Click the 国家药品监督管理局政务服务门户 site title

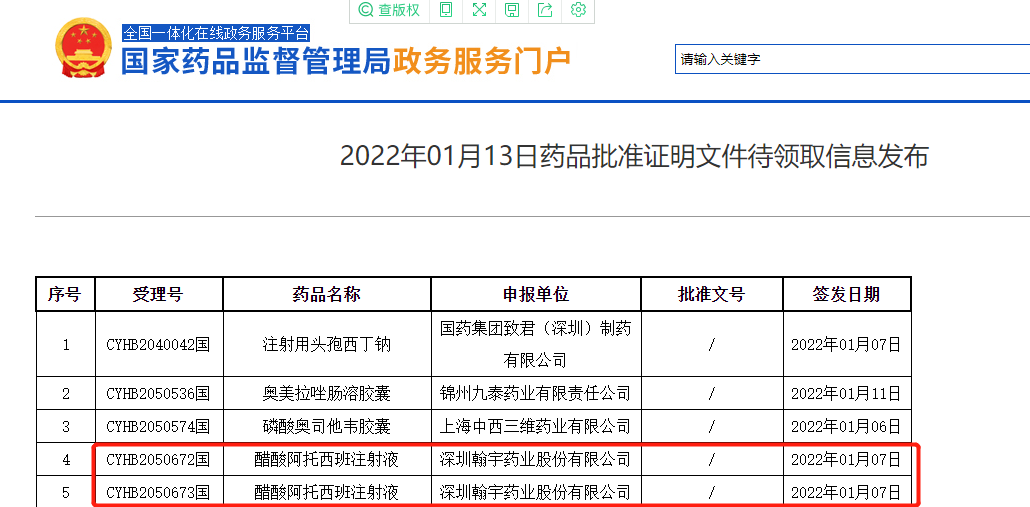(x=346, y=62)
